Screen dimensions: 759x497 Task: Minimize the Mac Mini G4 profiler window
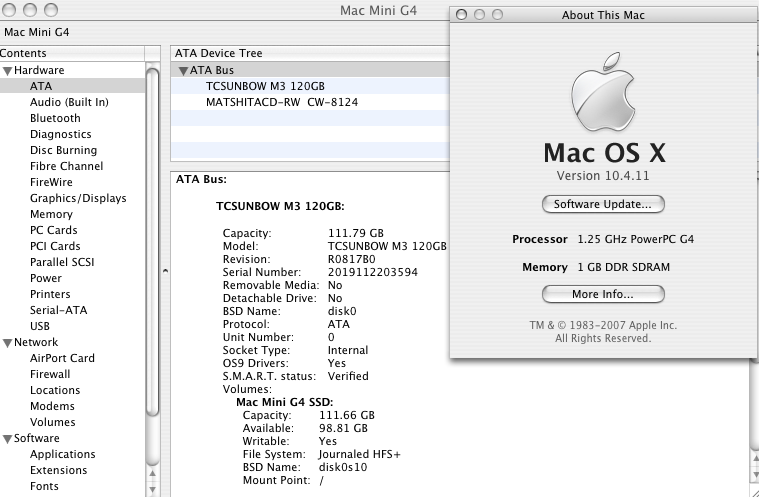(30, 10)
